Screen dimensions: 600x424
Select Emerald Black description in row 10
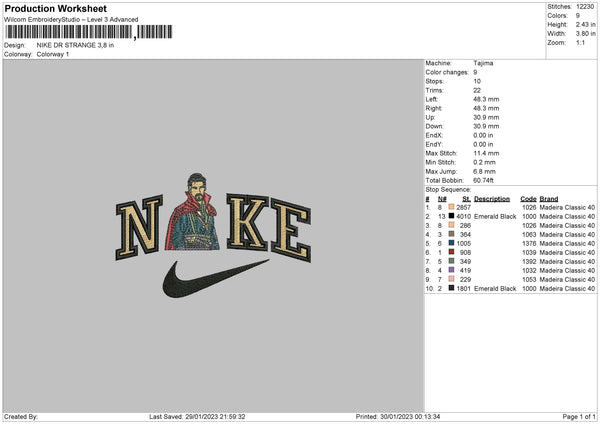[x=495, y=289]
